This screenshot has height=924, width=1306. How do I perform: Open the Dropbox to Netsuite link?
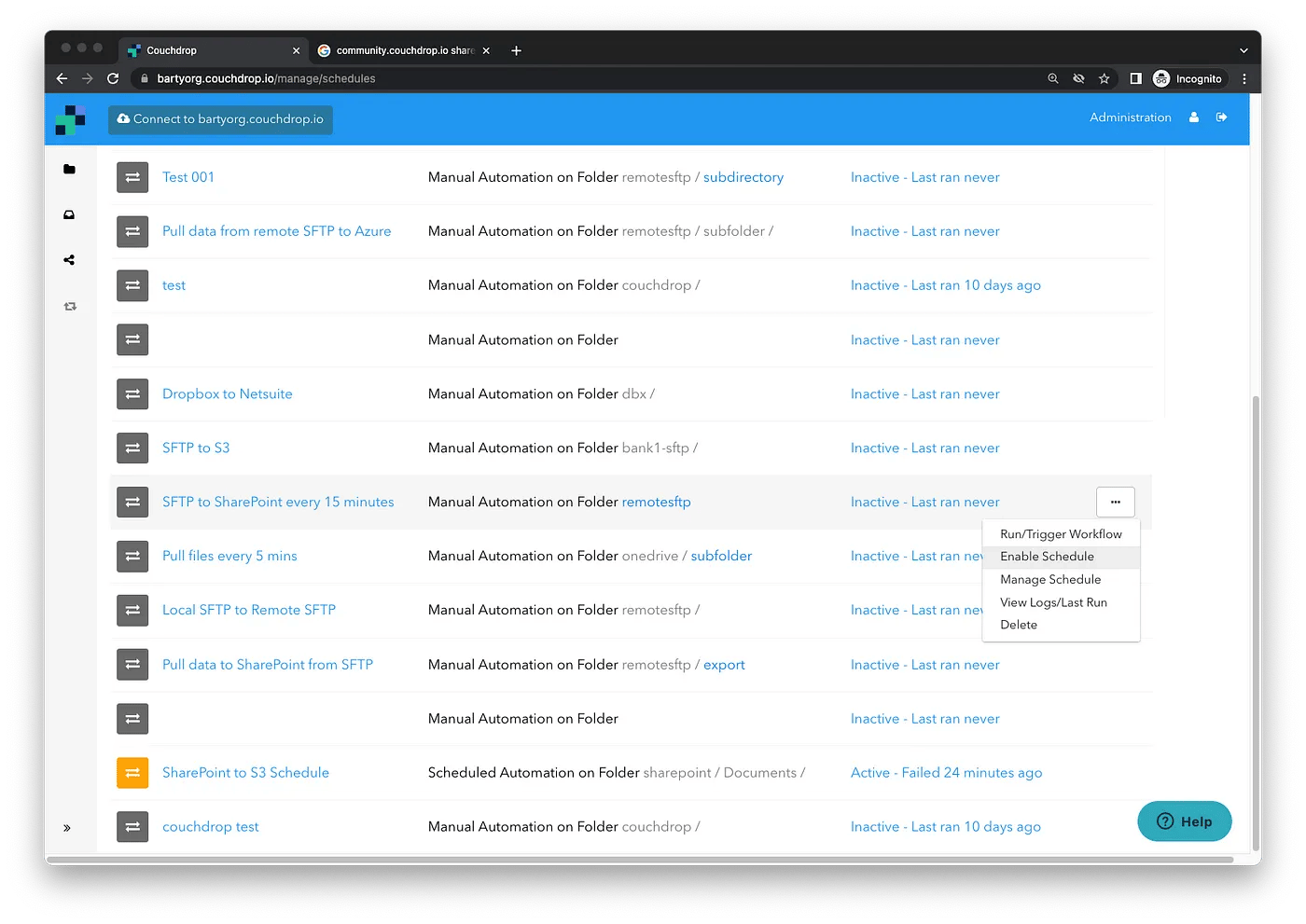coord(227,394)
